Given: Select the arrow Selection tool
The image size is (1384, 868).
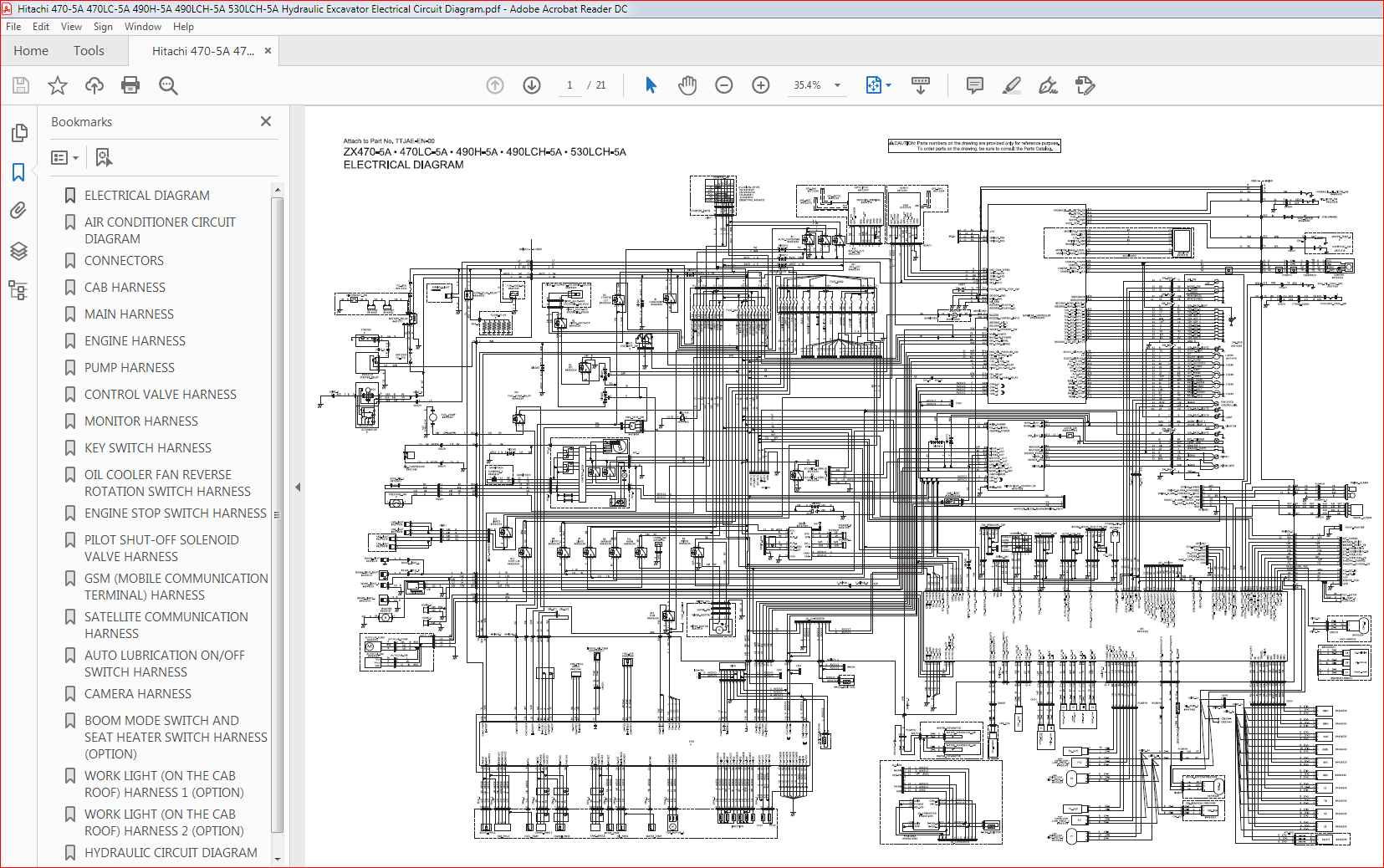Looking at the screenshot, I should pos(651,85).
